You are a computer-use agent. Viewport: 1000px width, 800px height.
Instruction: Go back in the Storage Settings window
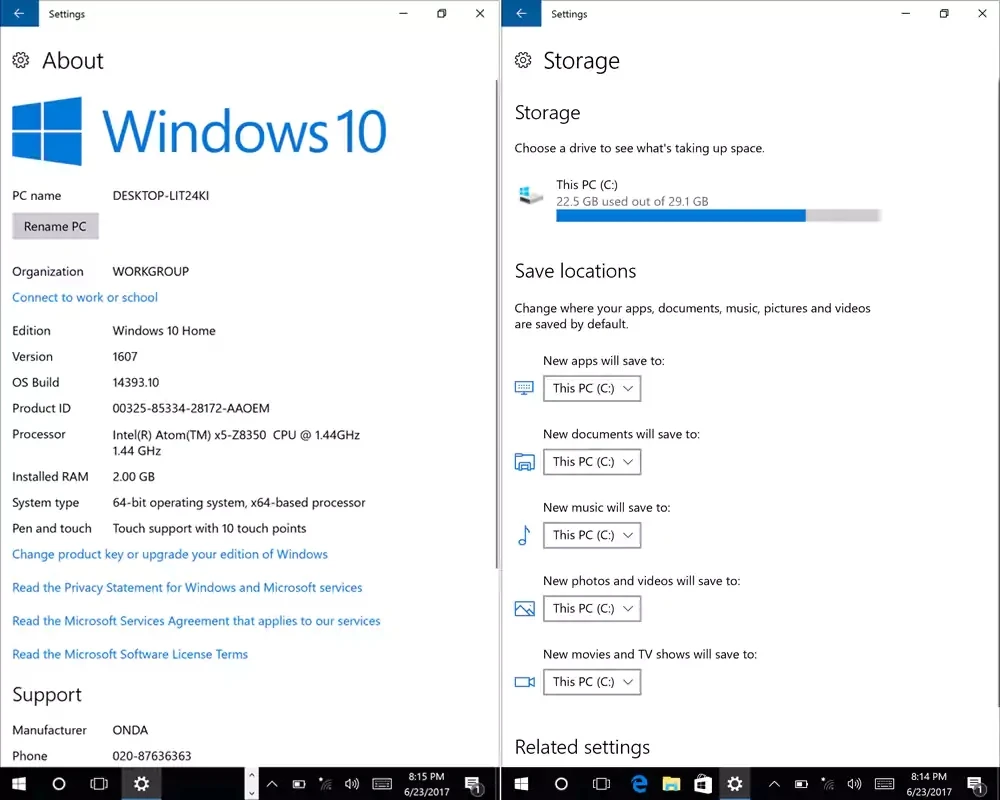click(522, 13)
